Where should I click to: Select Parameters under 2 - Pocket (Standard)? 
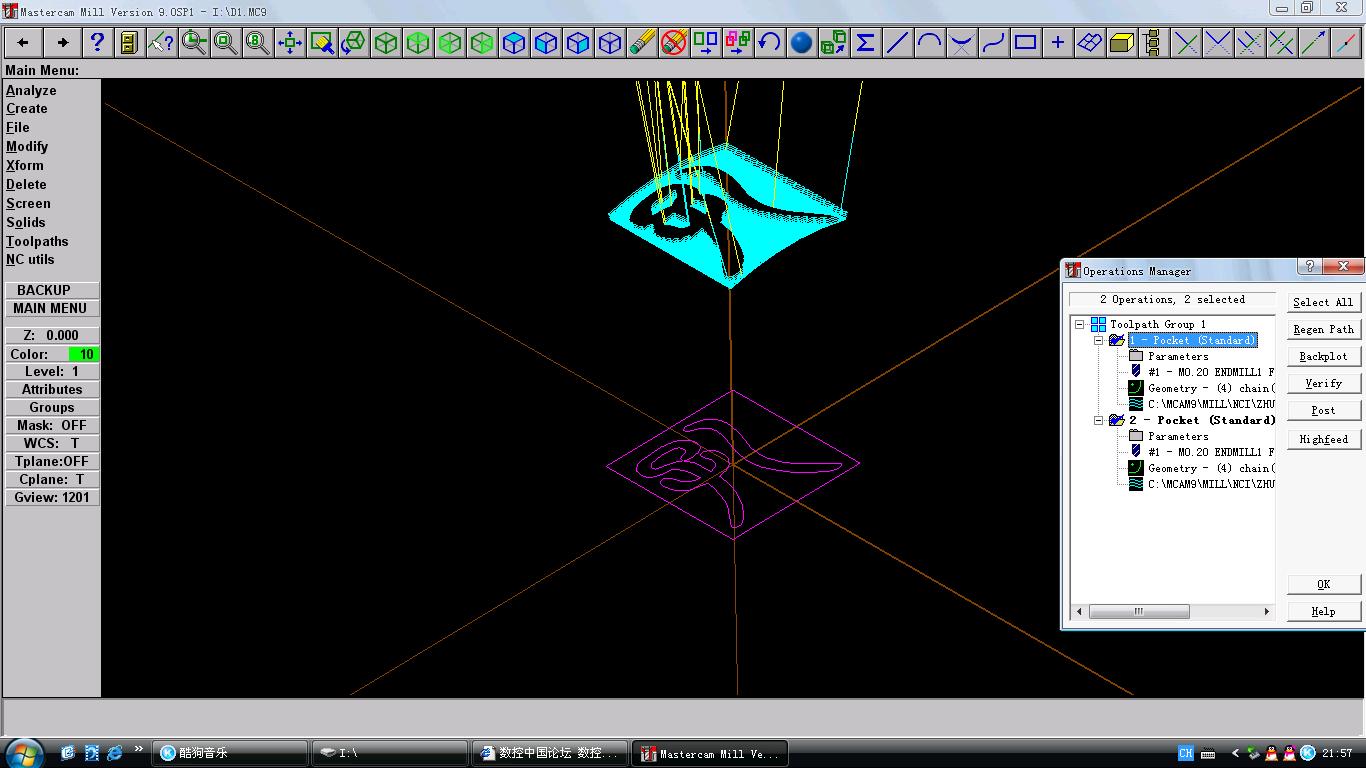tap(1178, 436)
